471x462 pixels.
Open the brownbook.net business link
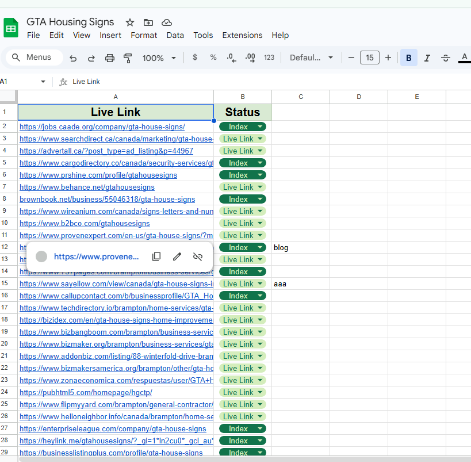tap(107, 199)
